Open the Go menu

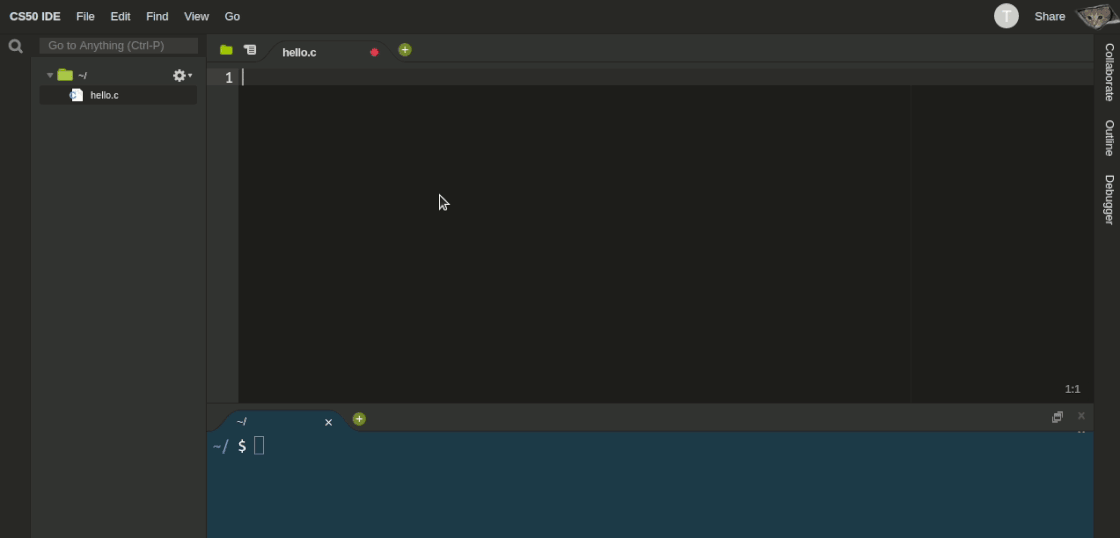[x=232, y=16]
